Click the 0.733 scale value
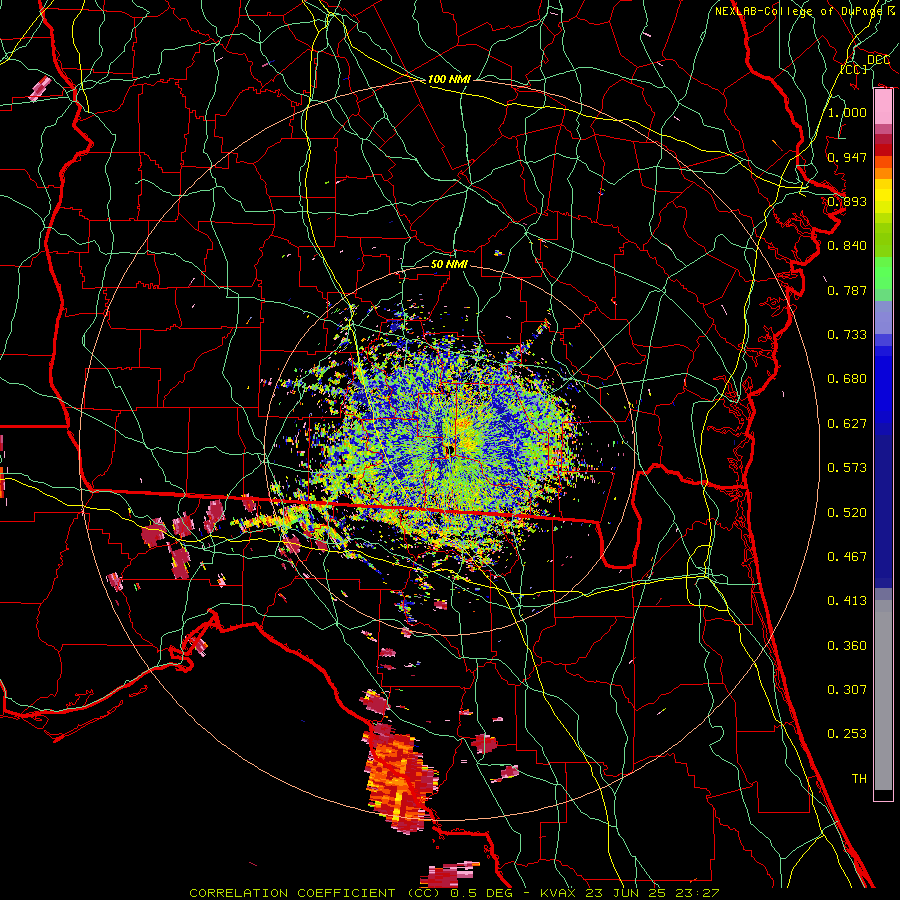 pyautogui.click(x=847, y=335)
